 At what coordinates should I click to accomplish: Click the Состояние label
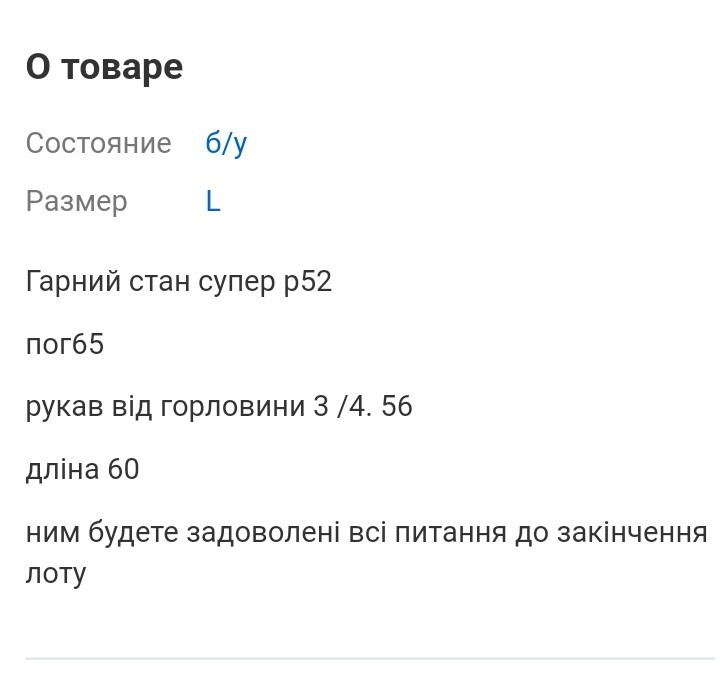98,144
